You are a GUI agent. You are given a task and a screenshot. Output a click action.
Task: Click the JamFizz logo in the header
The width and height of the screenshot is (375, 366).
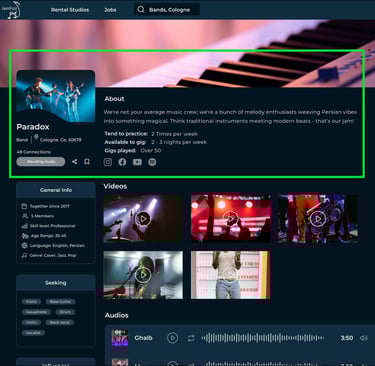tap(11, 10)
